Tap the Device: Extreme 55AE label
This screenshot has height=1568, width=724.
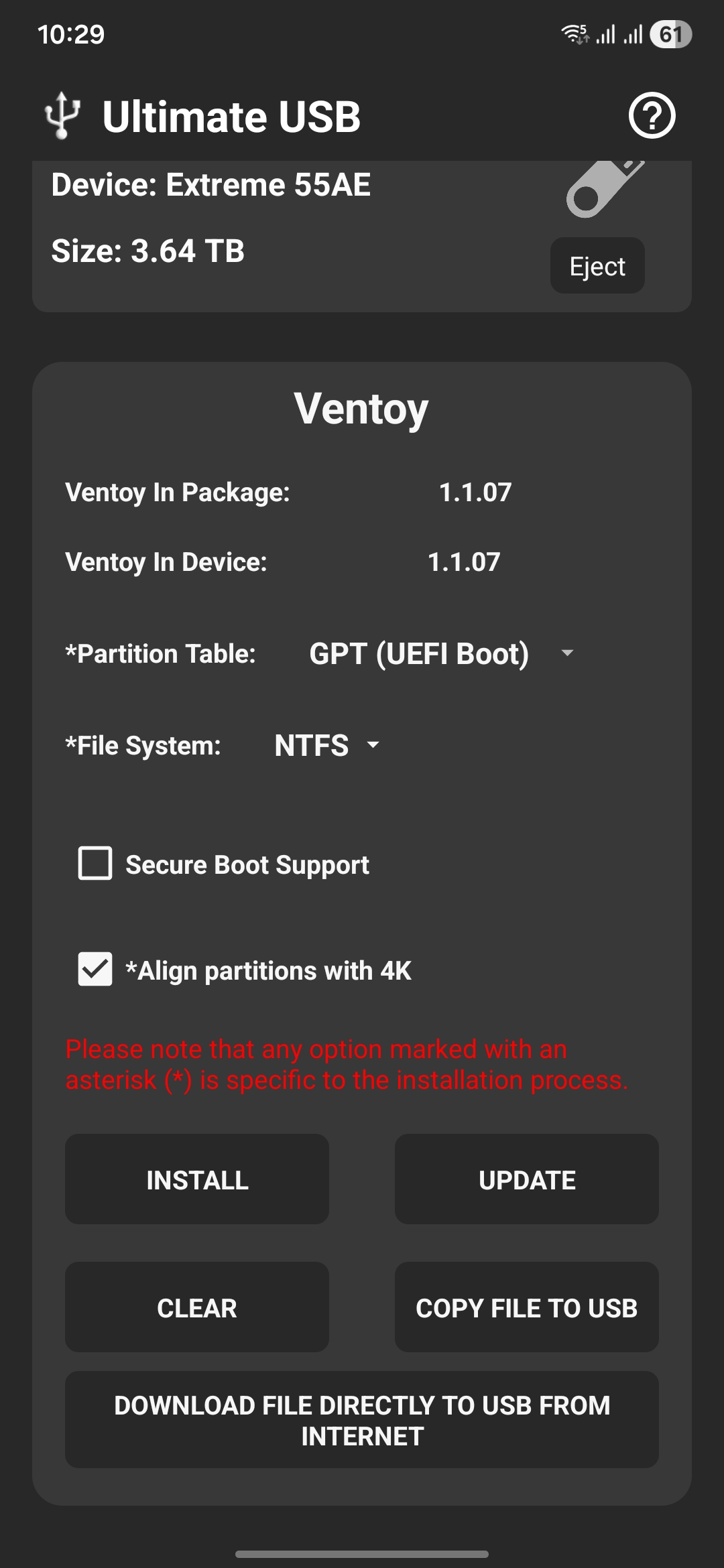210,185
